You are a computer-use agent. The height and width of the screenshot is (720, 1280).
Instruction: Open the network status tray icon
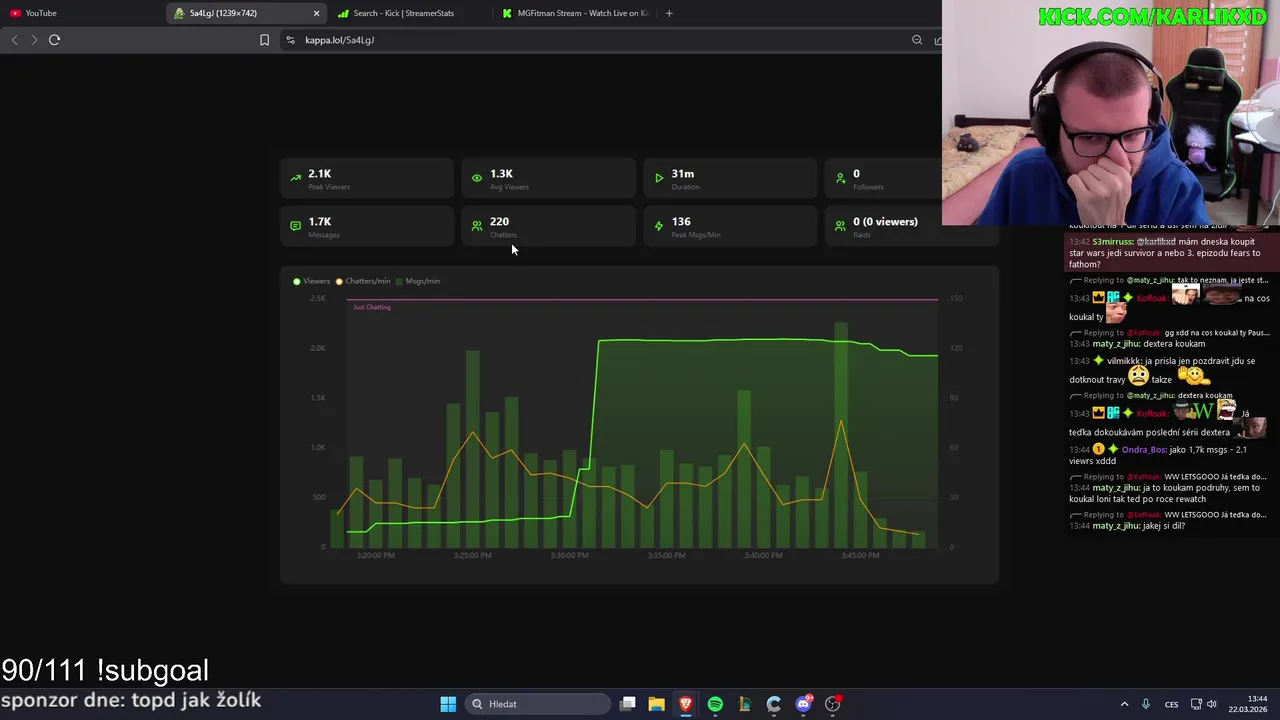1195,704
